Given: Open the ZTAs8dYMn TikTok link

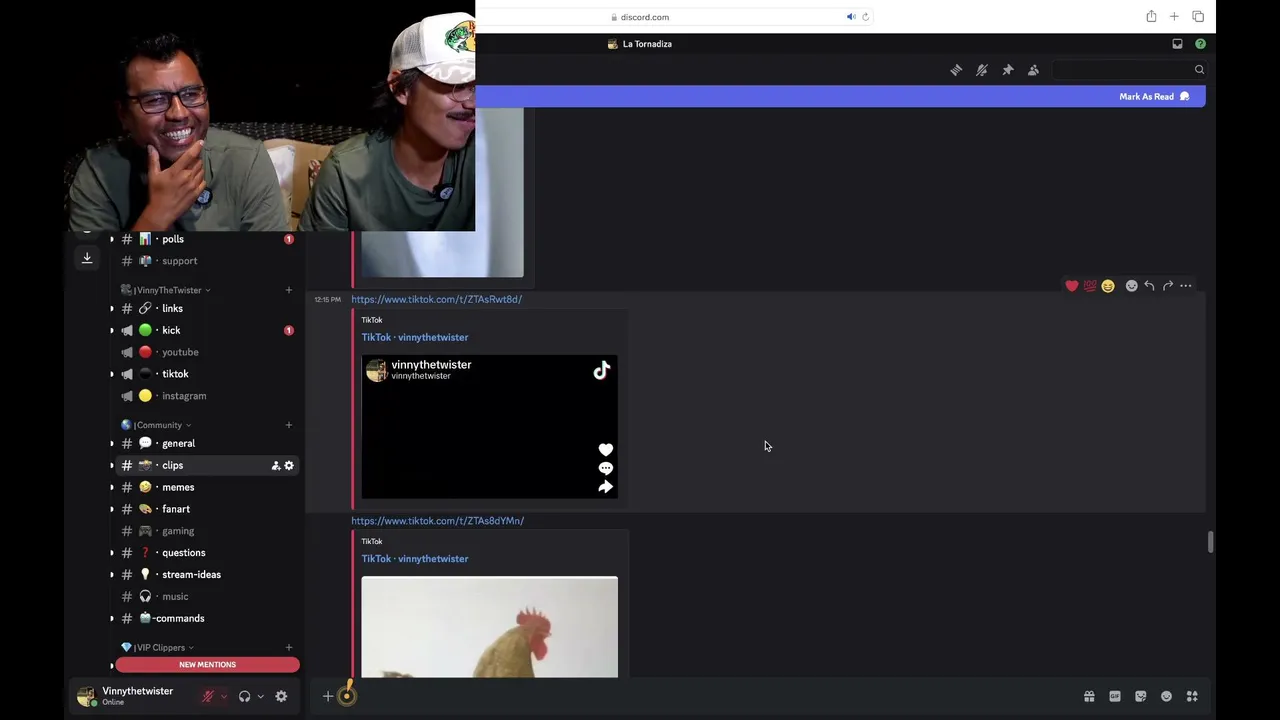Looking at the screenshot, I should click(437, 521).
